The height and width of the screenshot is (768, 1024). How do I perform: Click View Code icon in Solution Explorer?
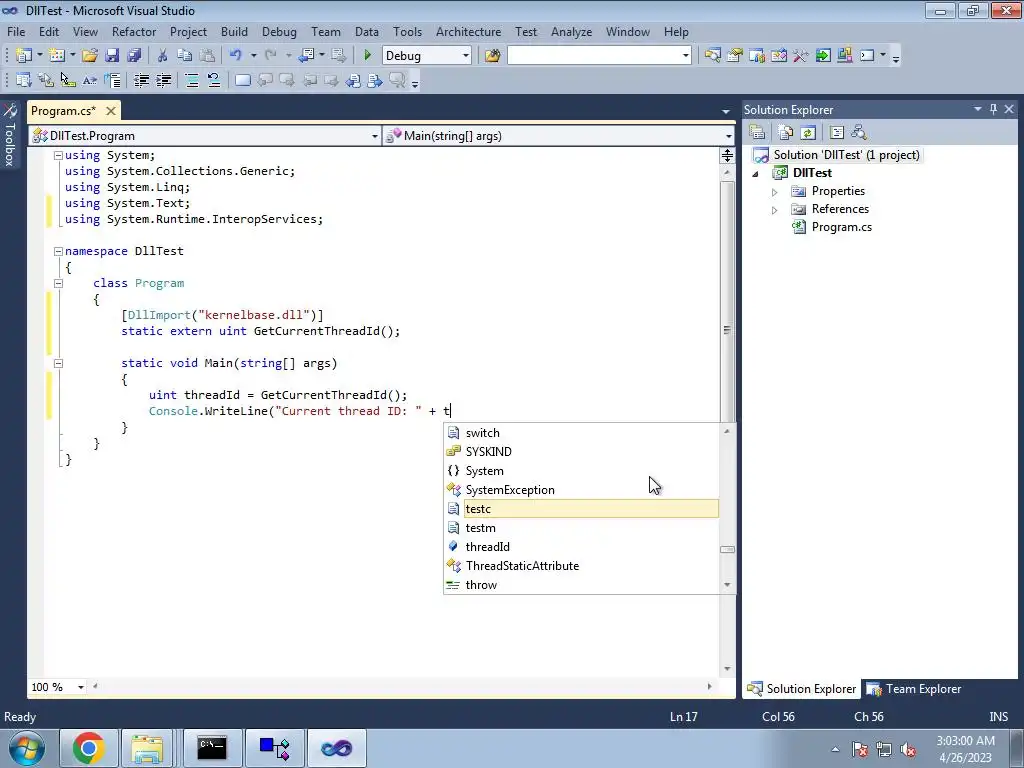click(837, 133)
